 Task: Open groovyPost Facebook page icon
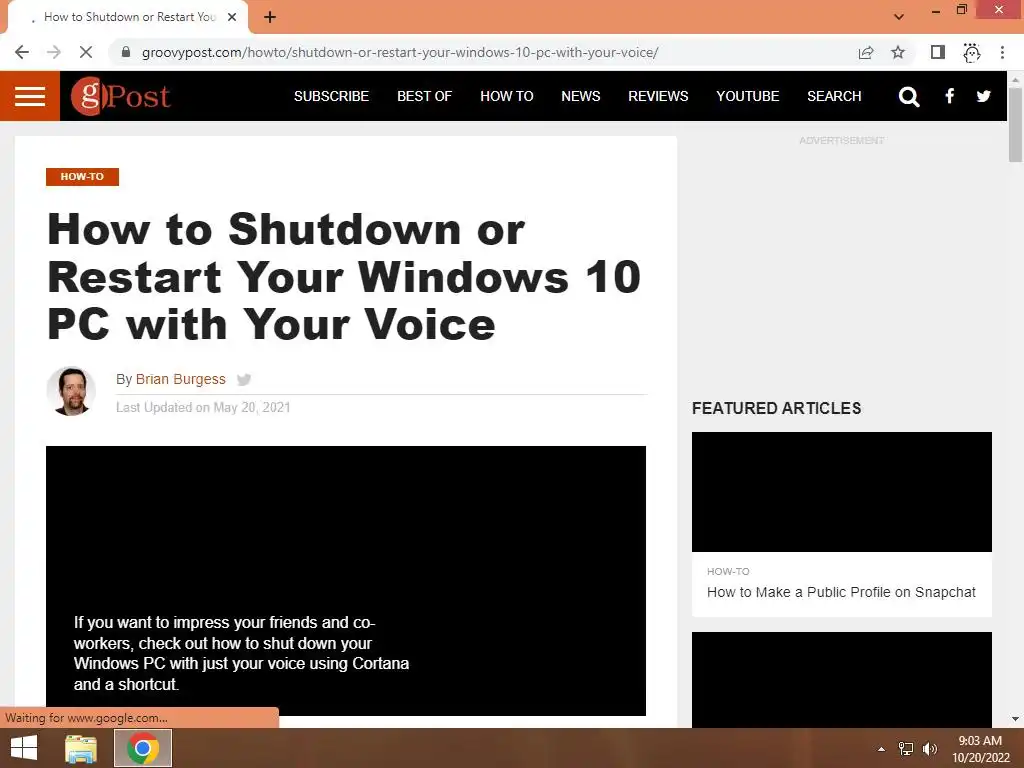(950, 96)
